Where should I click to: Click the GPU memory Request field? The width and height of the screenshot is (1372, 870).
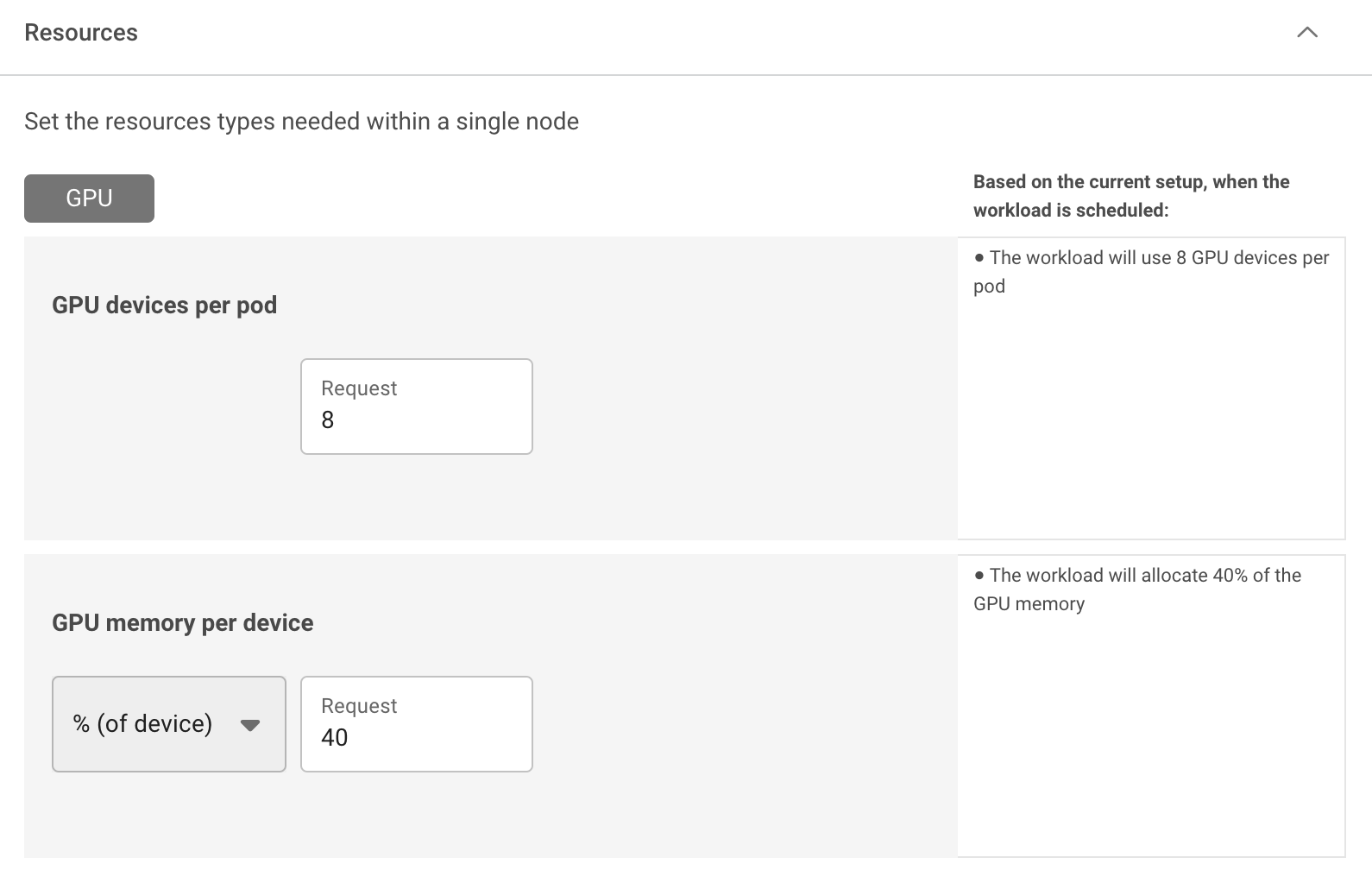coord(417,724)
